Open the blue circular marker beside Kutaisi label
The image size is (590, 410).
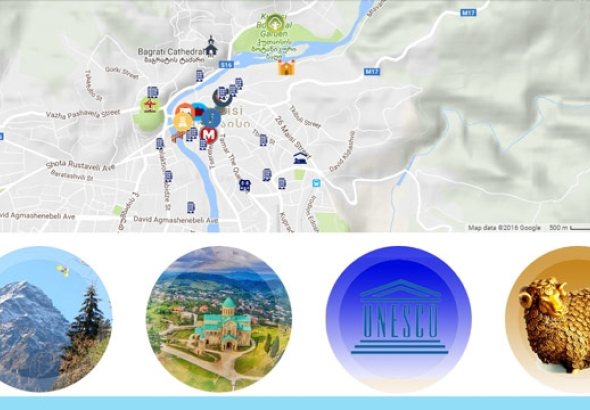coord(211,118)
